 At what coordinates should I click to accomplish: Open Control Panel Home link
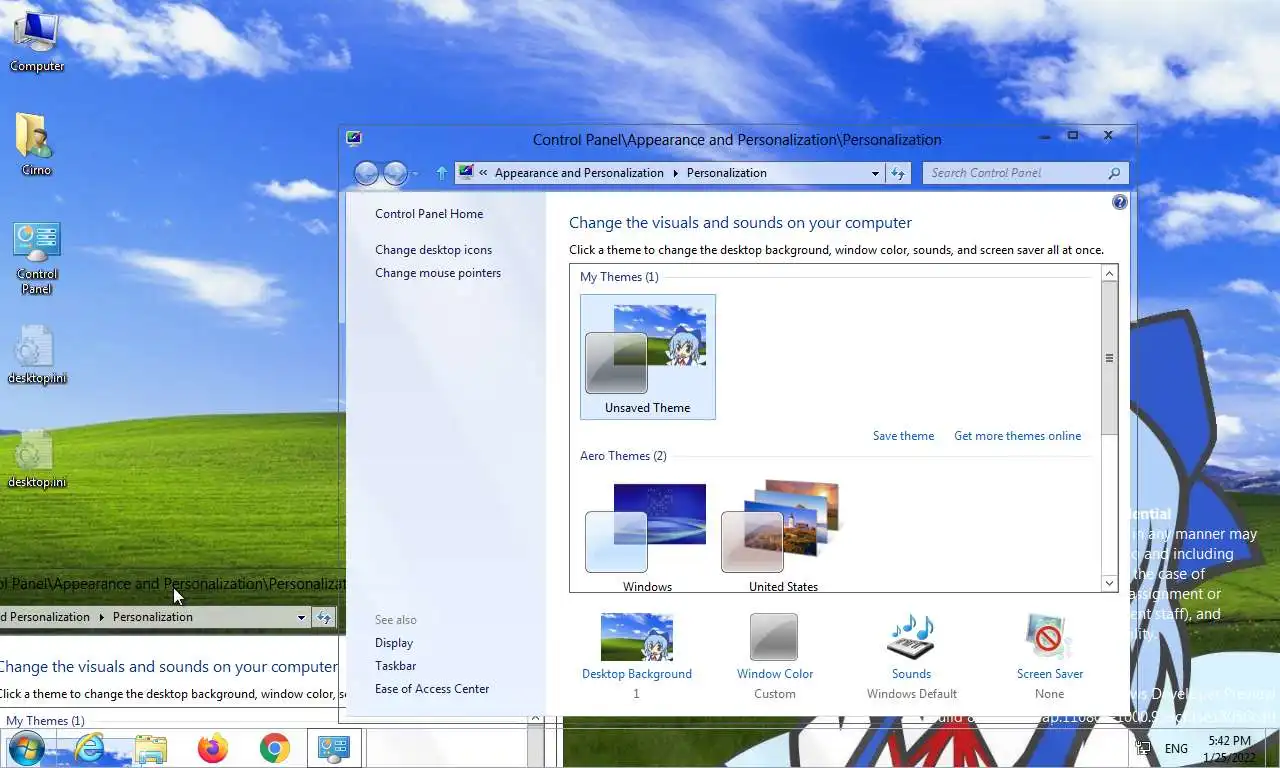pos(429,214)
